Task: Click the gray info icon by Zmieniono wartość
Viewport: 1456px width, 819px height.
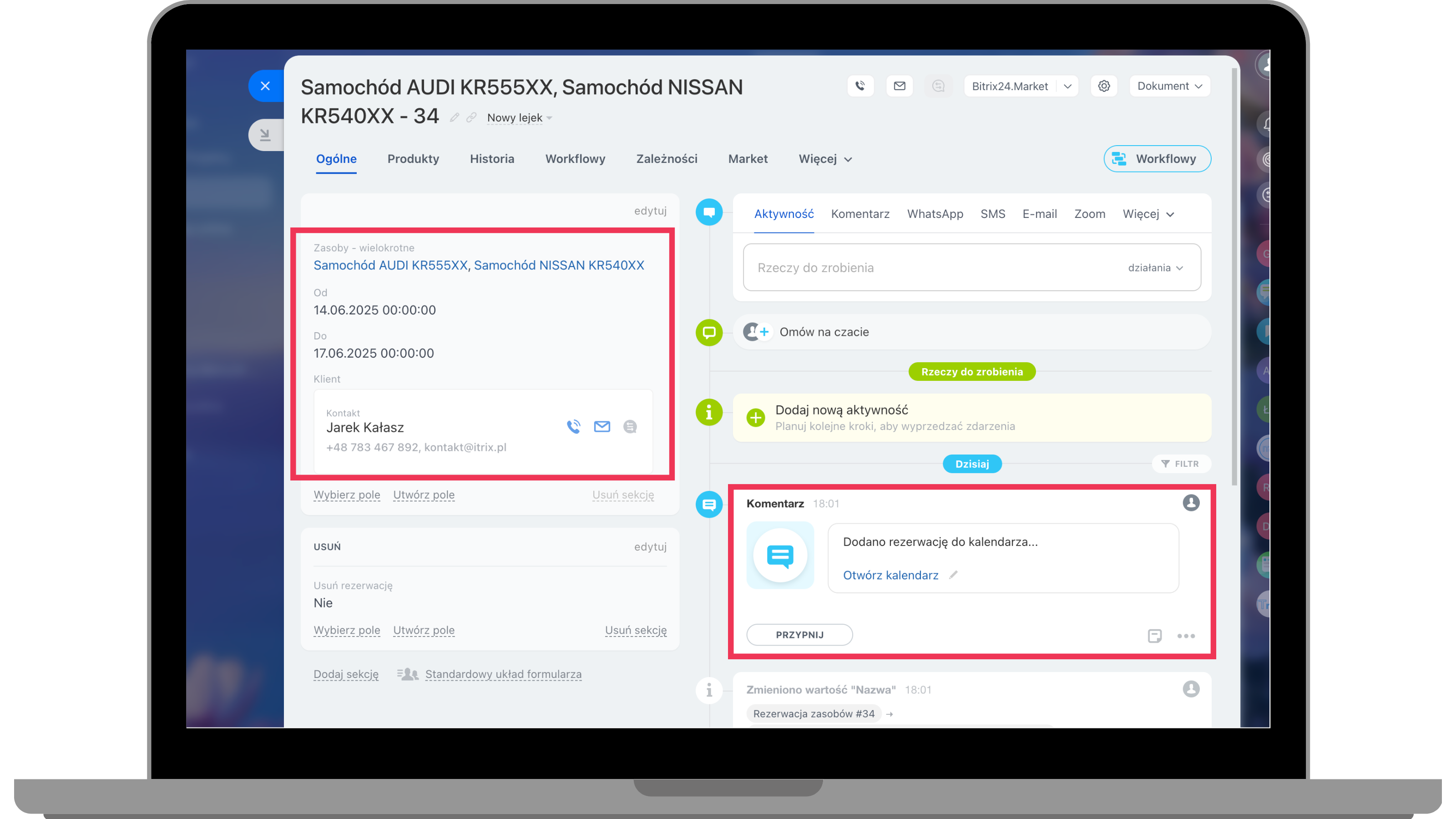Action: pyautogui.click(x=709, y=690)
